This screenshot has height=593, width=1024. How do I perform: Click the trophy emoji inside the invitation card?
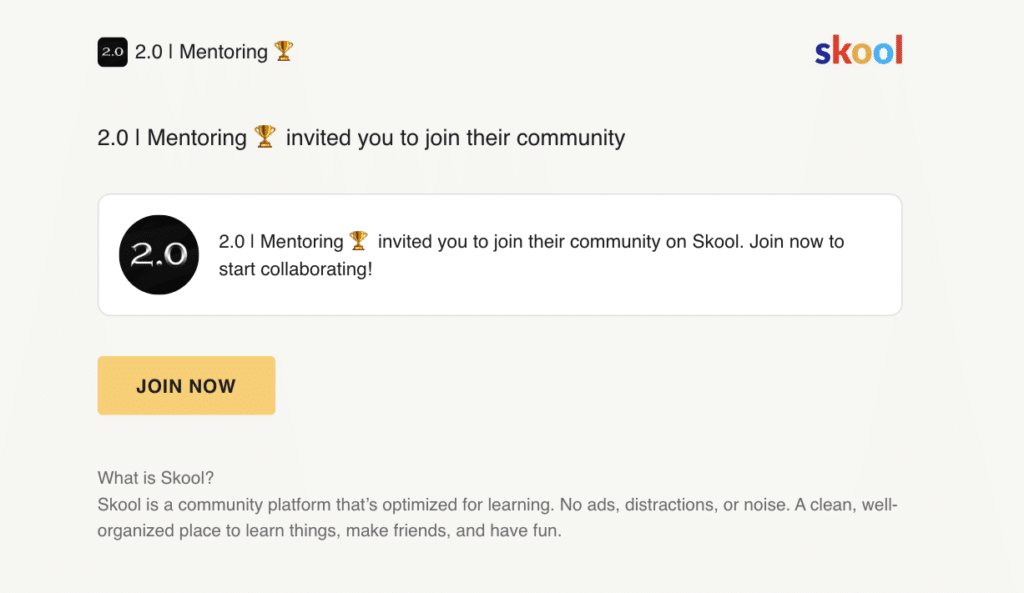359,241
